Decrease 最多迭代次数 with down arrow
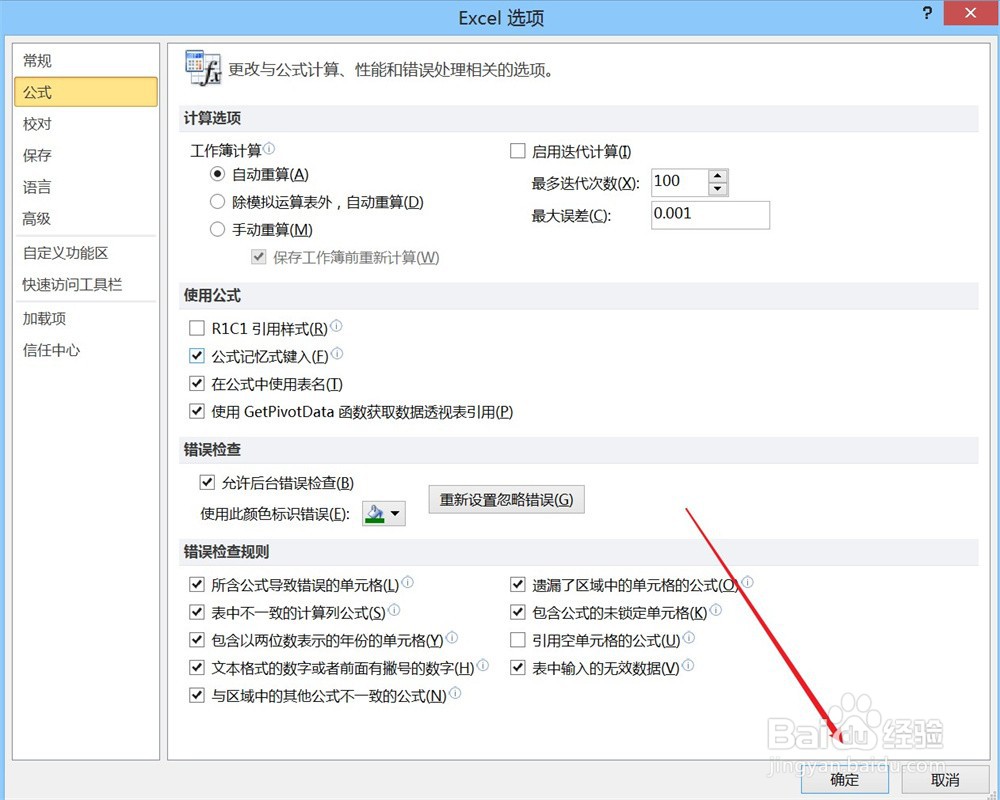This screenshot has width=1000, height=800. coord(717,189)
